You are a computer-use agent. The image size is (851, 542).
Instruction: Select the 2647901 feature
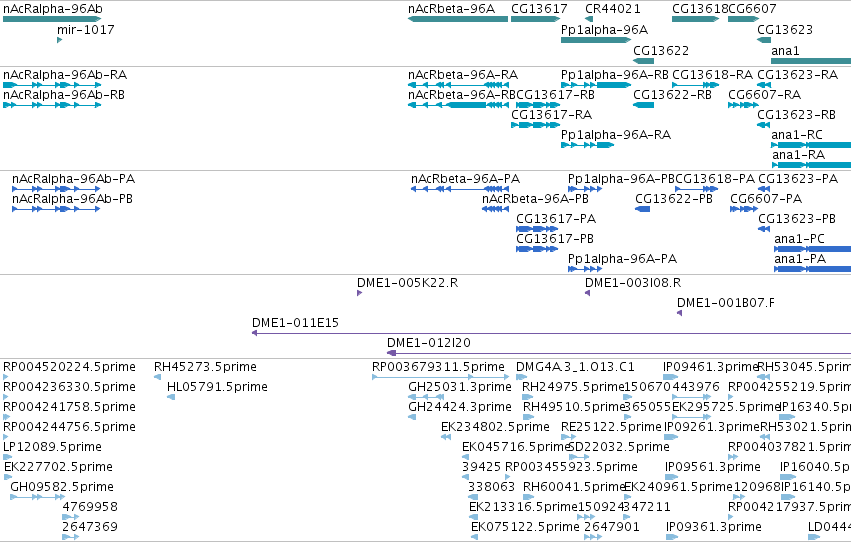[x=593, y=538]
